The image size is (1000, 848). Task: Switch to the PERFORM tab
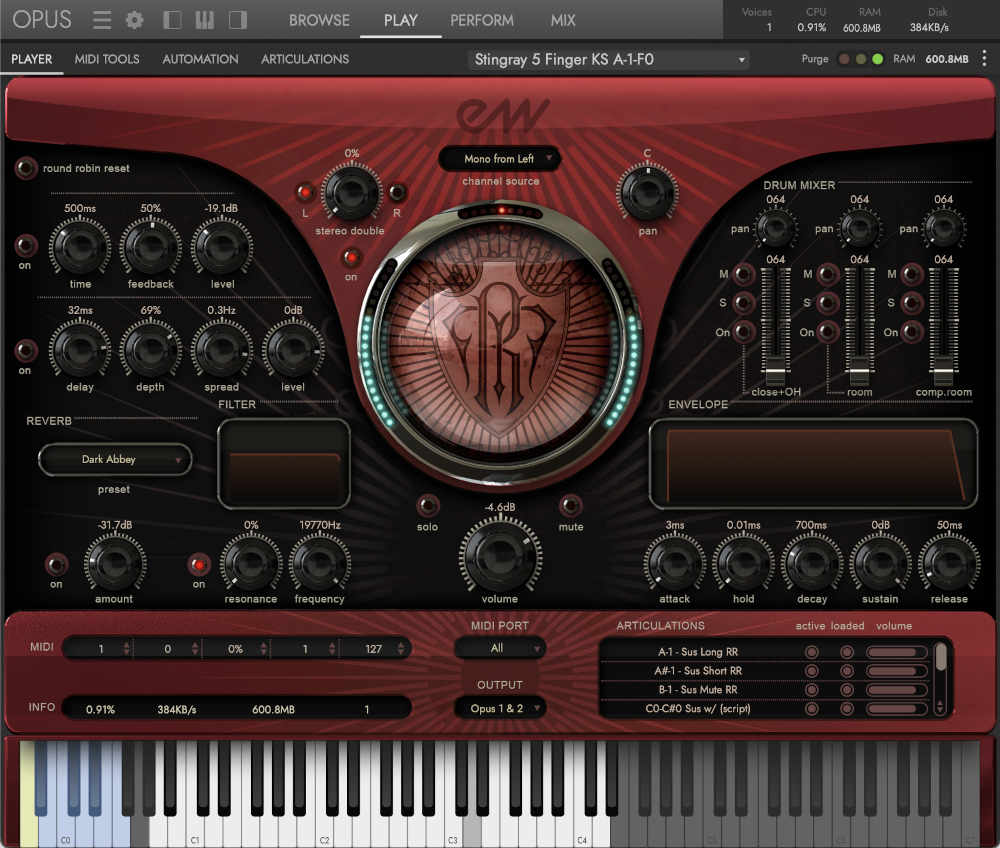pyautogui.click(x=482, y=20)
